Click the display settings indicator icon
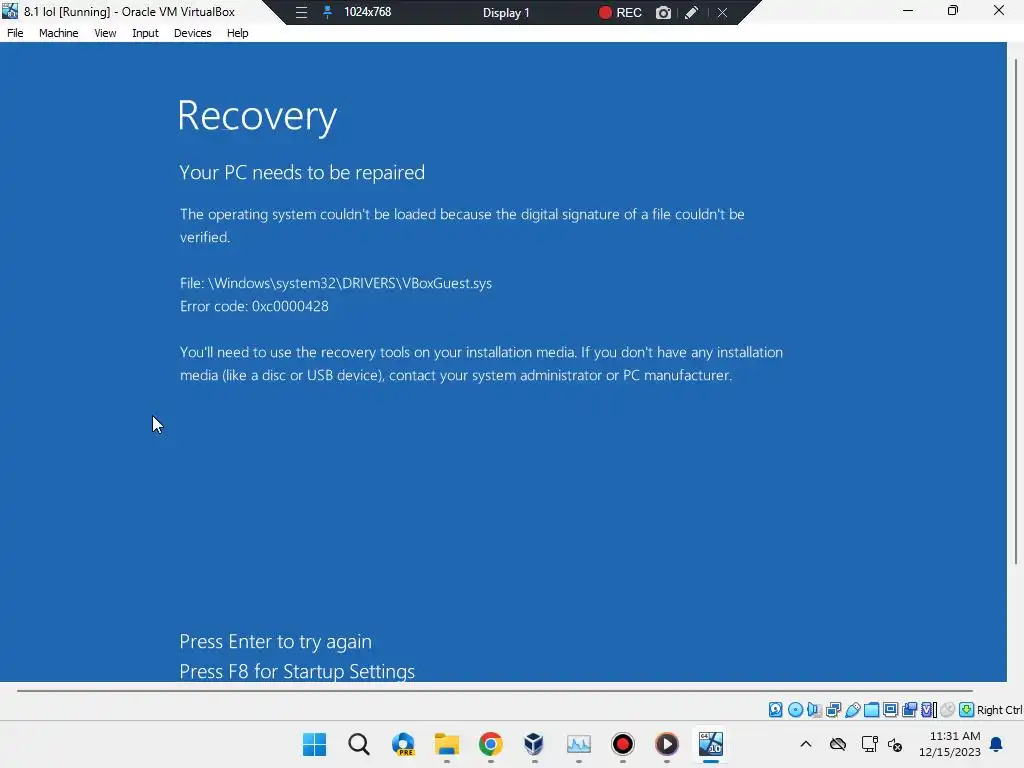This screenshot has height=768, width=1024. pyautogui.click(x=890, y=709)
